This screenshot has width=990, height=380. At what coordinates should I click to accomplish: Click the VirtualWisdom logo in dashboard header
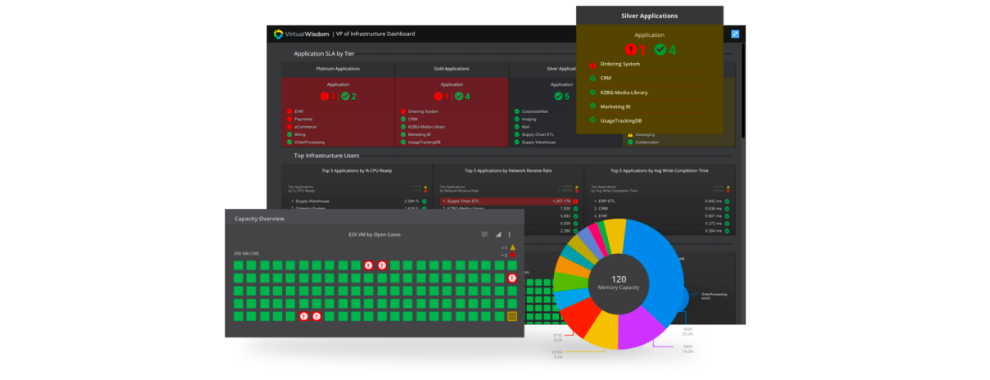pos(301,34)
